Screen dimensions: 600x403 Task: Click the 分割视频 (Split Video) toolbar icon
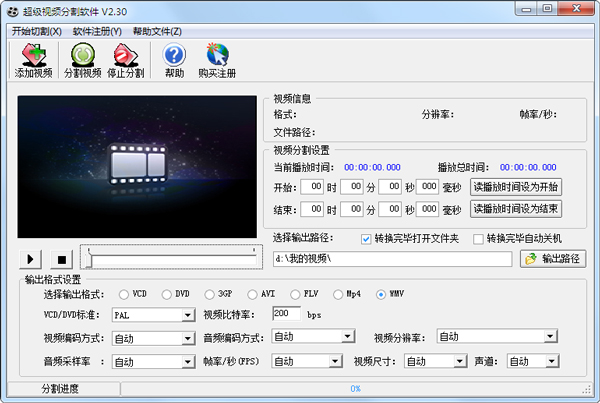(82, 60)
